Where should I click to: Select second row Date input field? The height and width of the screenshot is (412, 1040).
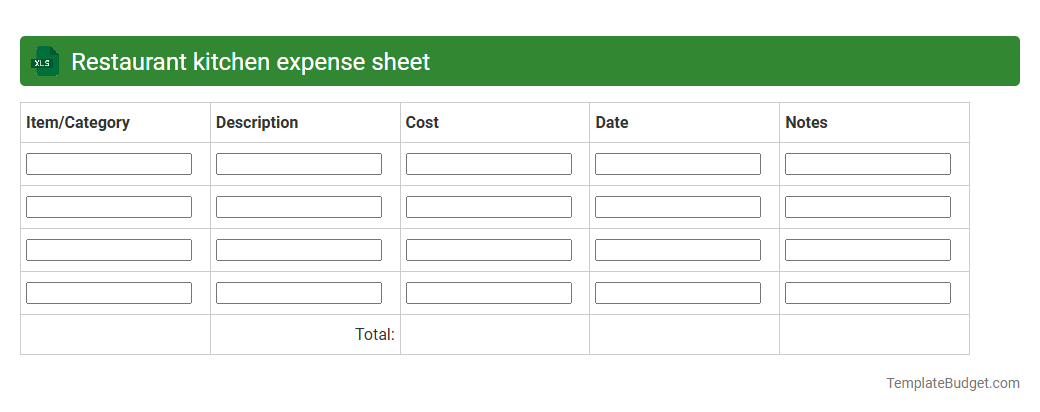(678, 207)
